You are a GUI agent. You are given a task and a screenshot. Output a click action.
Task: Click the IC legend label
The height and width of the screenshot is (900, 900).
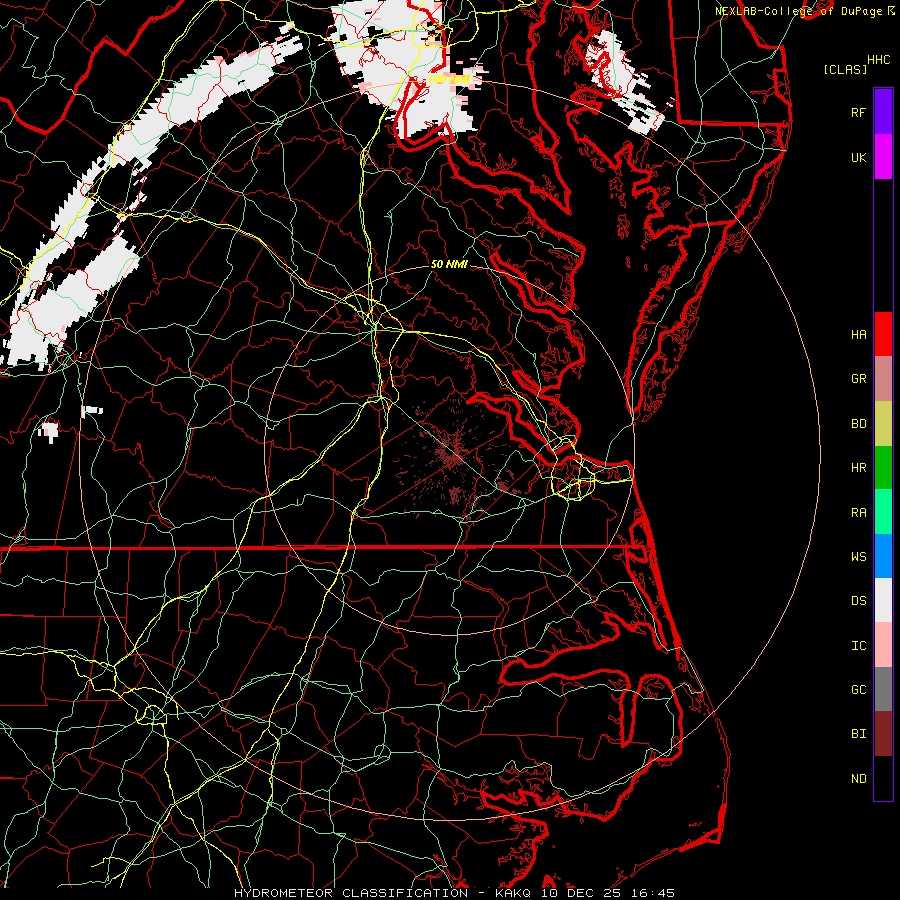click(859, 646)
